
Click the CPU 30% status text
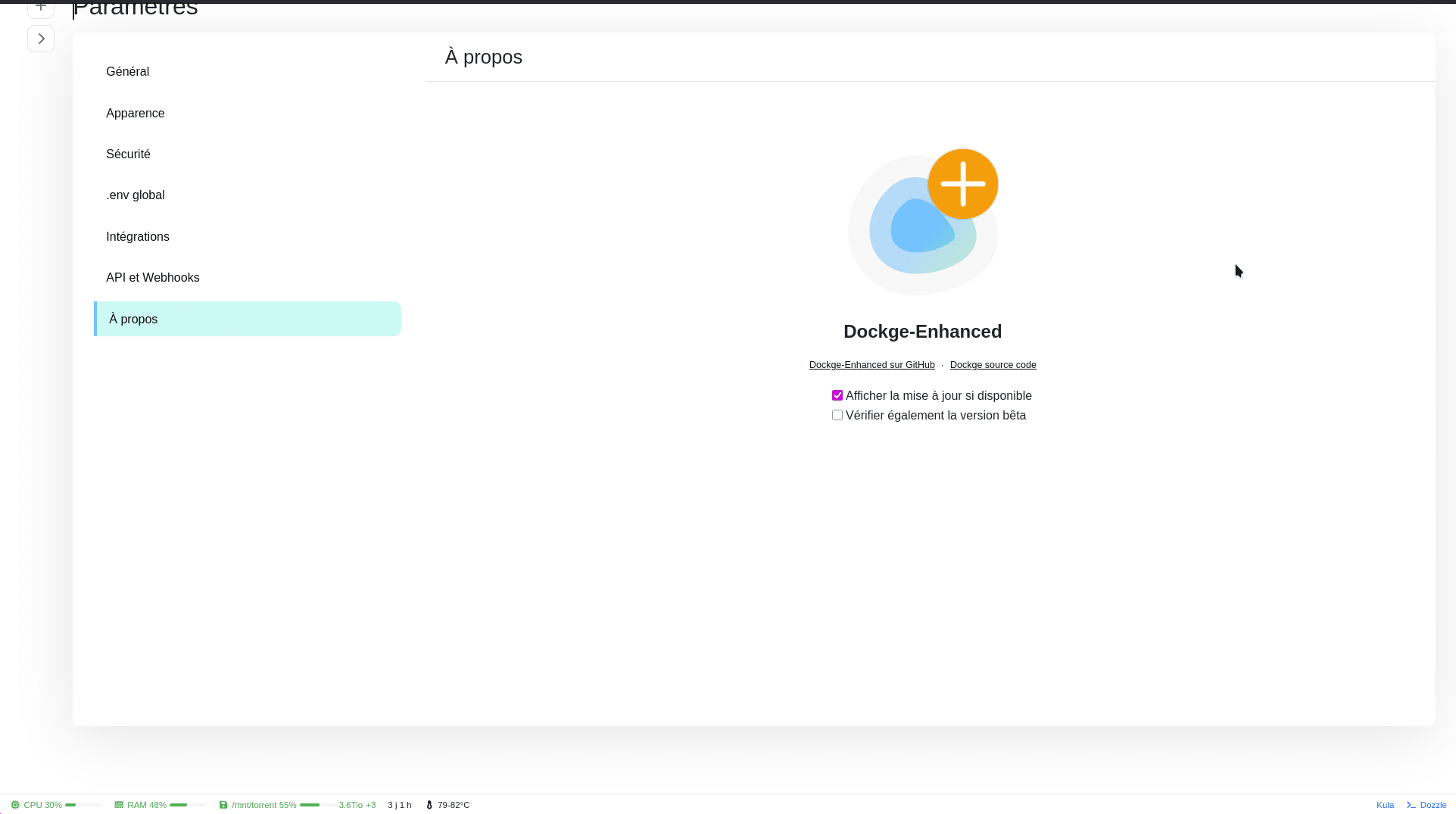coord(42,805)
